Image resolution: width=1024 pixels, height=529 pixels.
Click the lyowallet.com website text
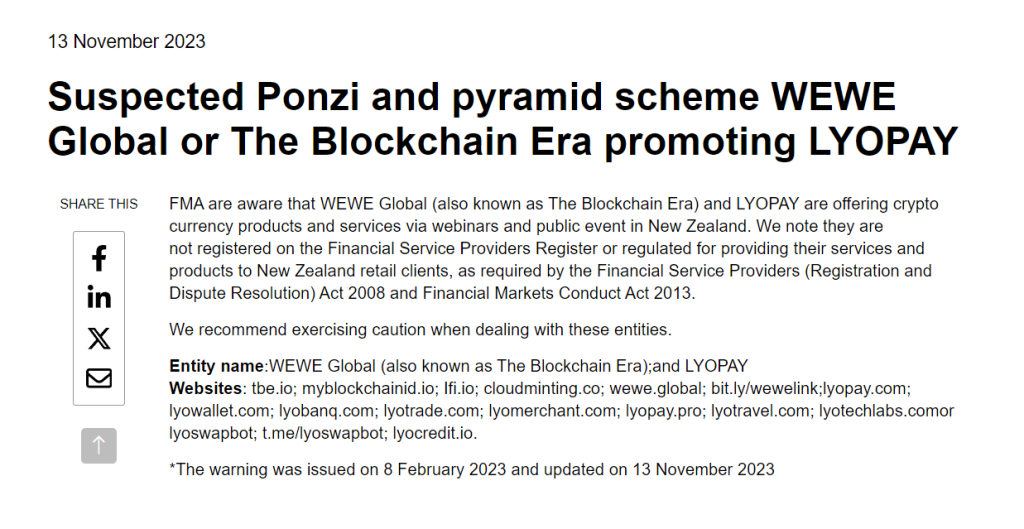(x=219, y=411)
